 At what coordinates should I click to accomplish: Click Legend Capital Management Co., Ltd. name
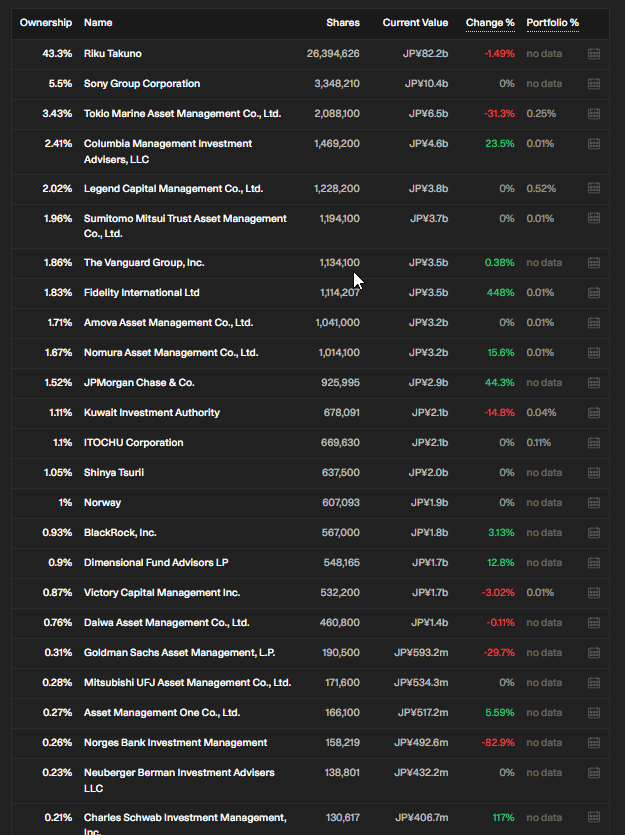[174, 189]
